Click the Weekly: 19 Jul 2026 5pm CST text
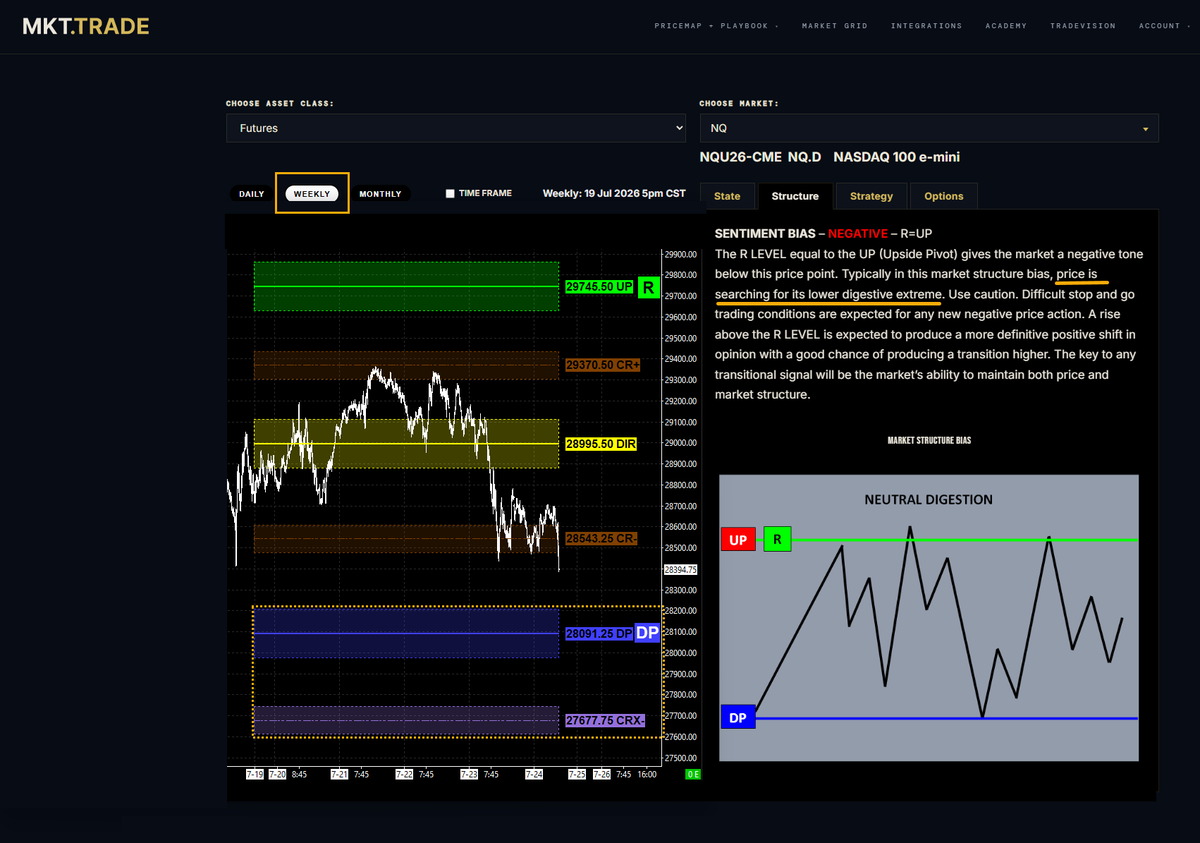The width and height of the screenshot is (1200, 843). click(614, 193)
